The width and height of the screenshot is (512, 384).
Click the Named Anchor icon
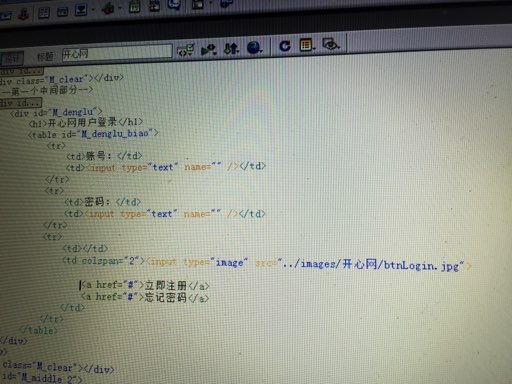23,14
